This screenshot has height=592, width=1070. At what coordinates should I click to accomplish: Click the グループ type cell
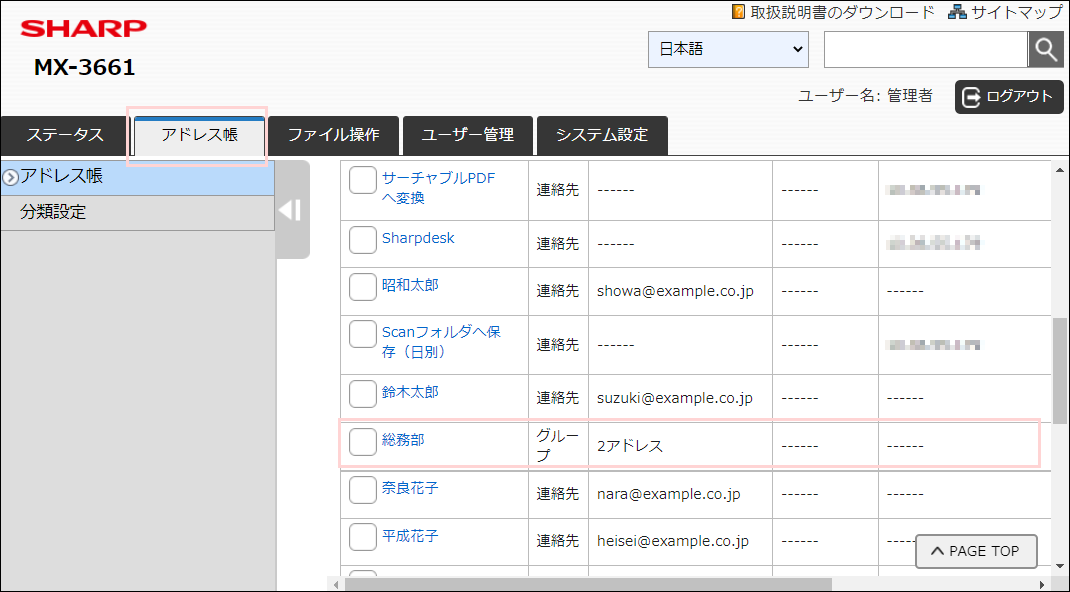coord(558,445)
